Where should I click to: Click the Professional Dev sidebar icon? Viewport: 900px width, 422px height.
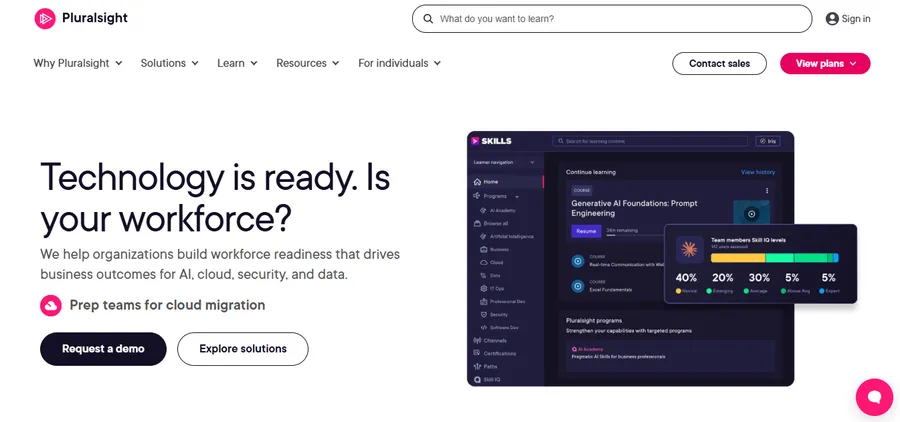tap(484, 301)
